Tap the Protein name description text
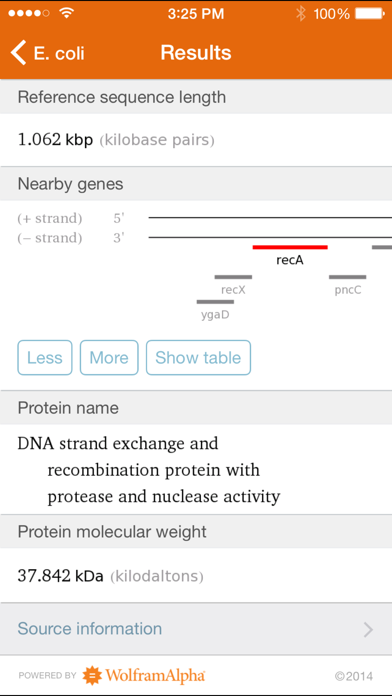Image resolution: width=392 pixels, height=696 pixels. point(149,470)
